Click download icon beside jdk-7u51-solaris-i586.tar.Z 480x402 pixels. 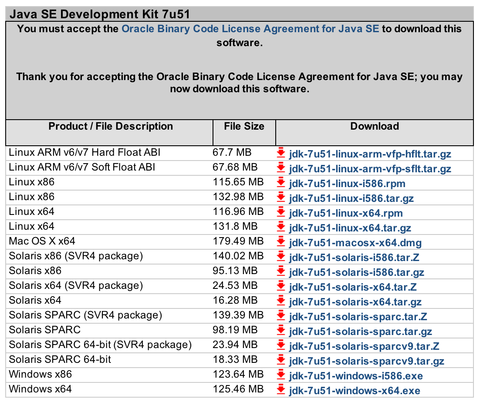pos(281,256)
